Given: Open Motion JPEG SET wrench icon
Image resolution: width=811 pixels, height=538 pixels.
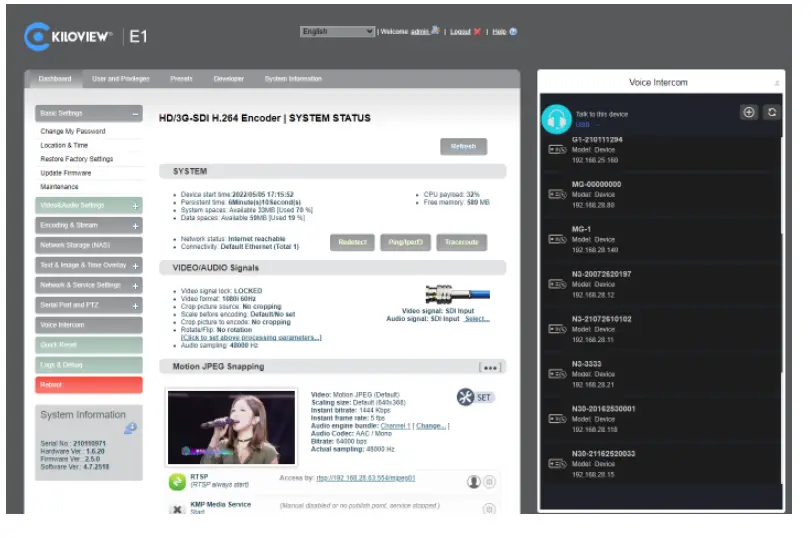Looking at the screenshot, I should click(x=465, y=397).
